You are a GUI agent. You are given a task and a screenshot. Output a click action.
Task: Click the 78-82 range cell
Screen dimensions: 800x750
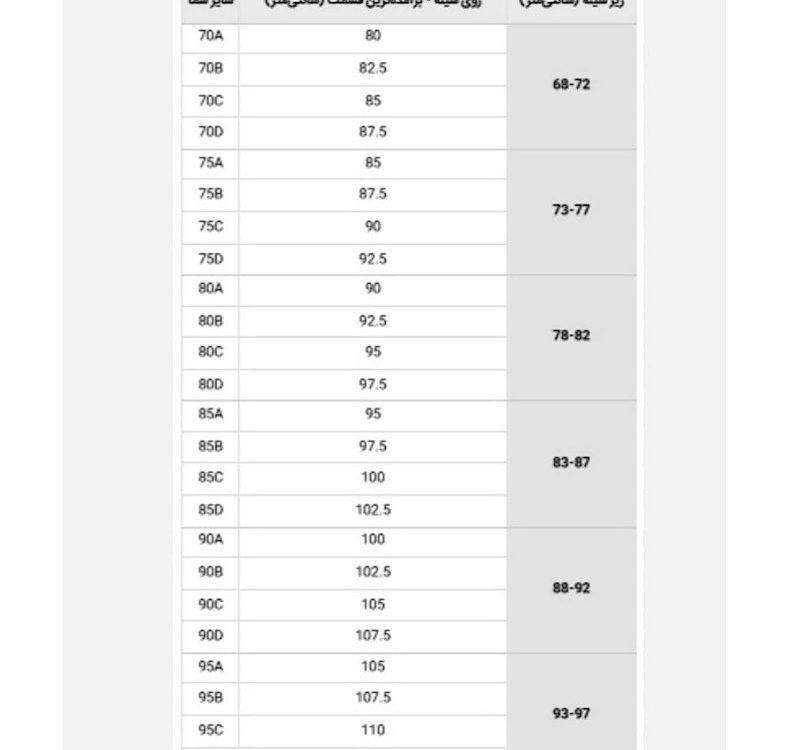[x=571, y=336]
